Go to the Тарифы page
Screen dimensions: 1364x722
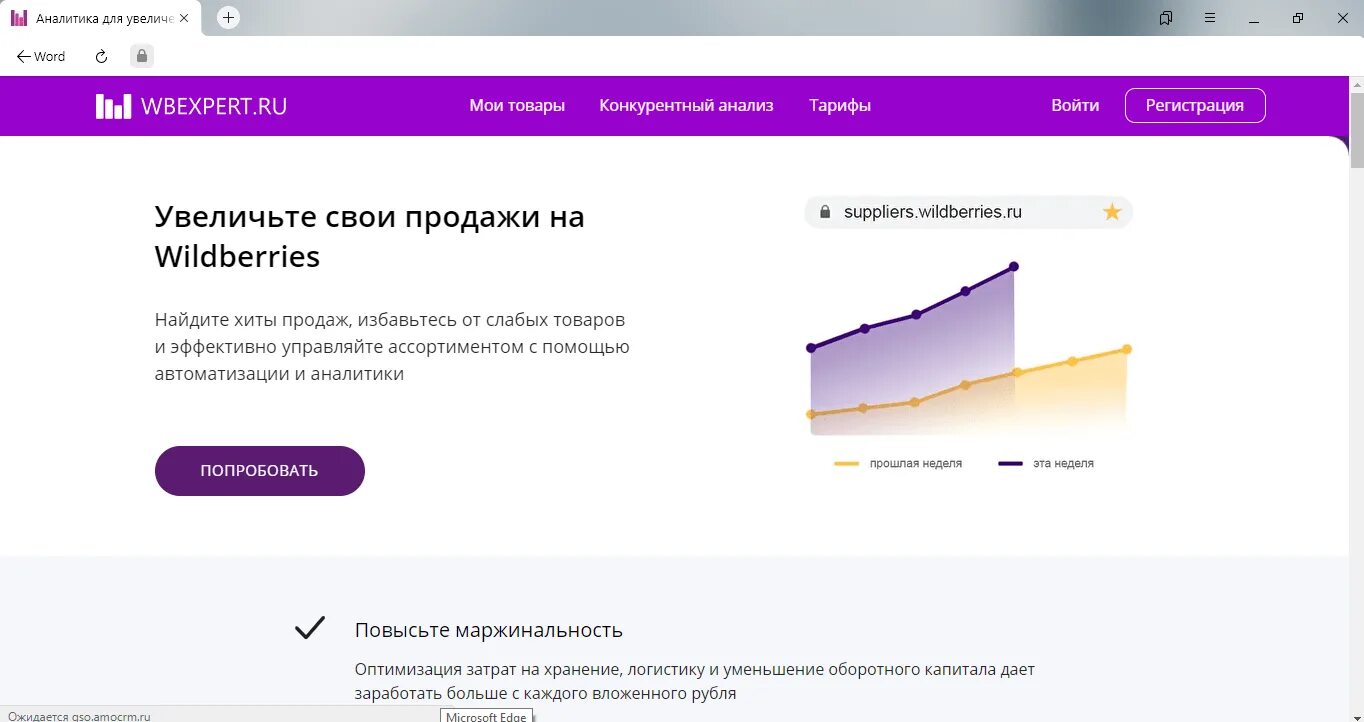[840, 105]
